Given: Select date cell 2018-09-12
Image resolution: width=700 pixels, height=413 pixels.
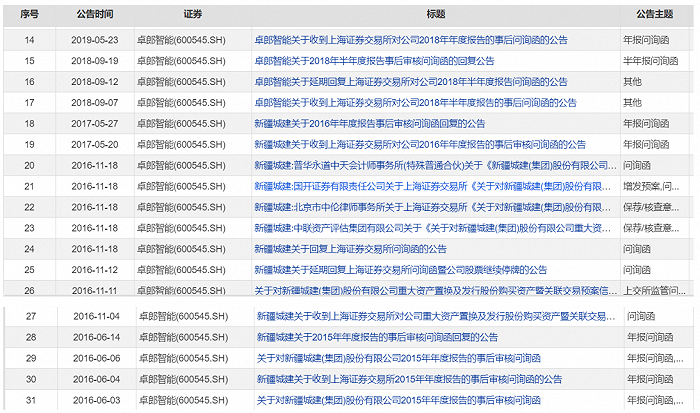Looking at the screenshot, I should [x=95, y=82].
